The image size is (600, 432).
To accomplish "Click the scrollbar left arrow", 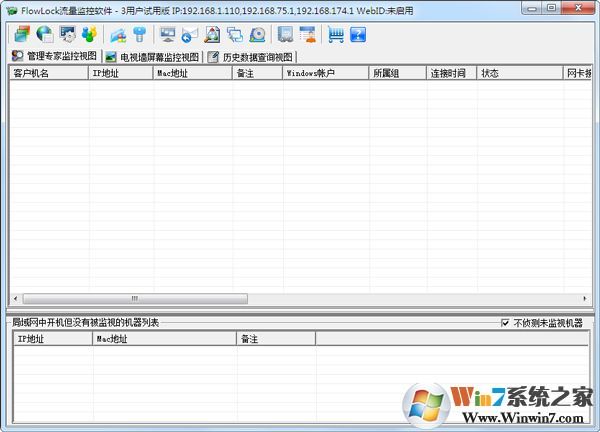I will [x=15, y=298].
